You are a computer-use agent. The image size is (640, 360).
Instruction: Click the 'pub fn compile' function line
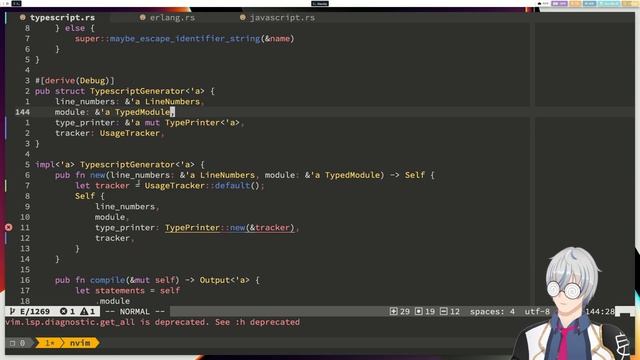pos(157,280)
